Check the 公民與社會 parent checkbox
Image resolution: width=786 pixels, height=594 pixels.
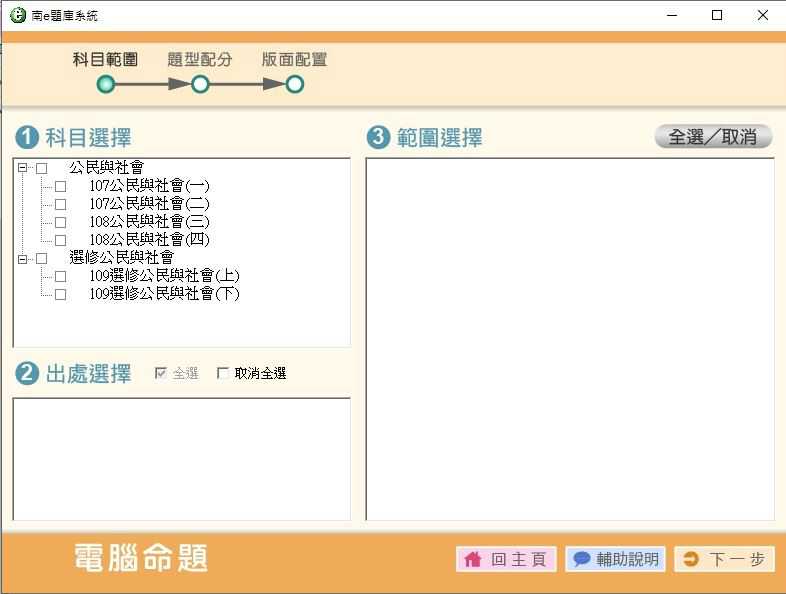click(42, 168)
